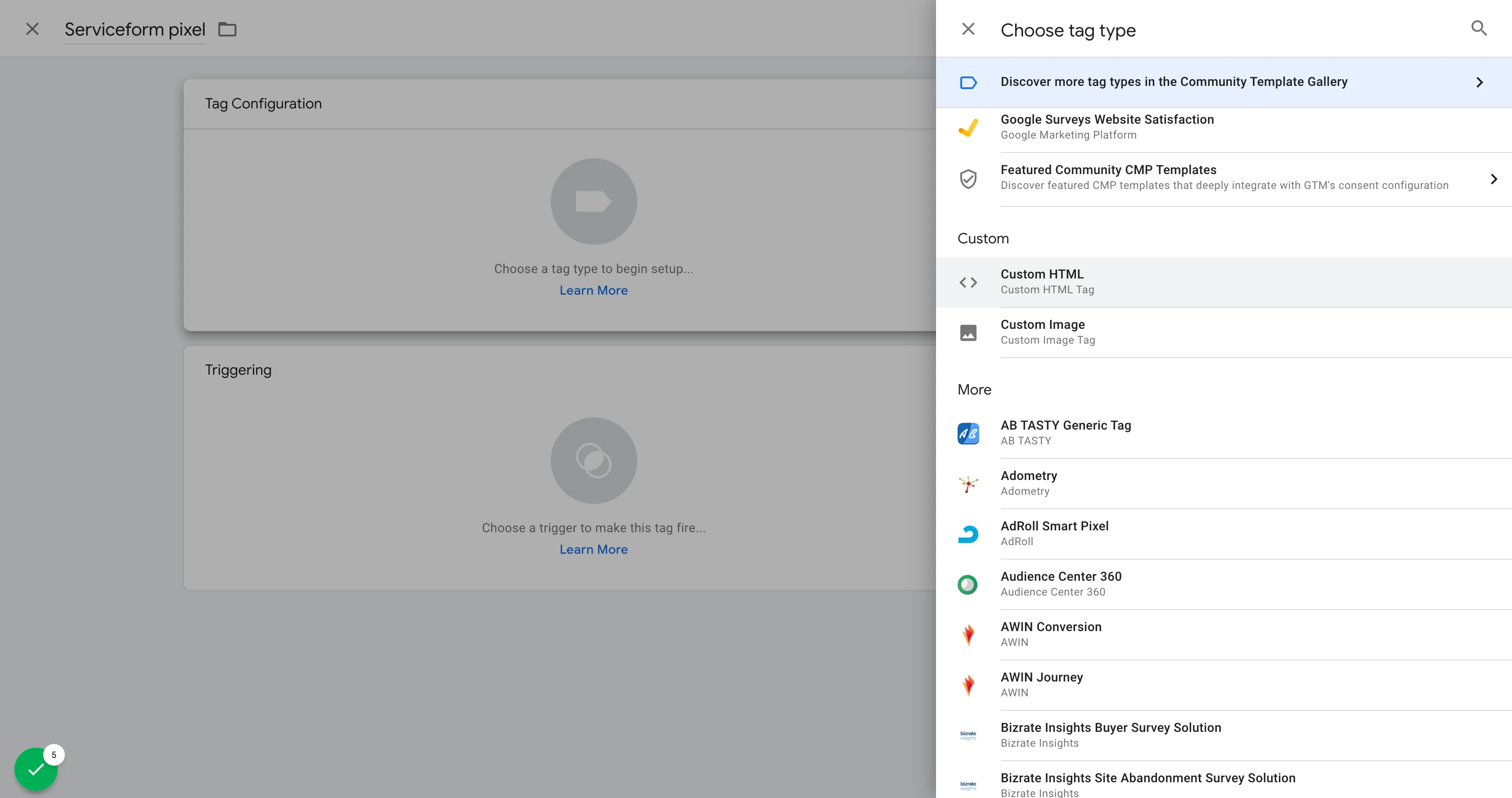
Task: Close the Choose tag type panel
Action: click(x=968, y=29)
